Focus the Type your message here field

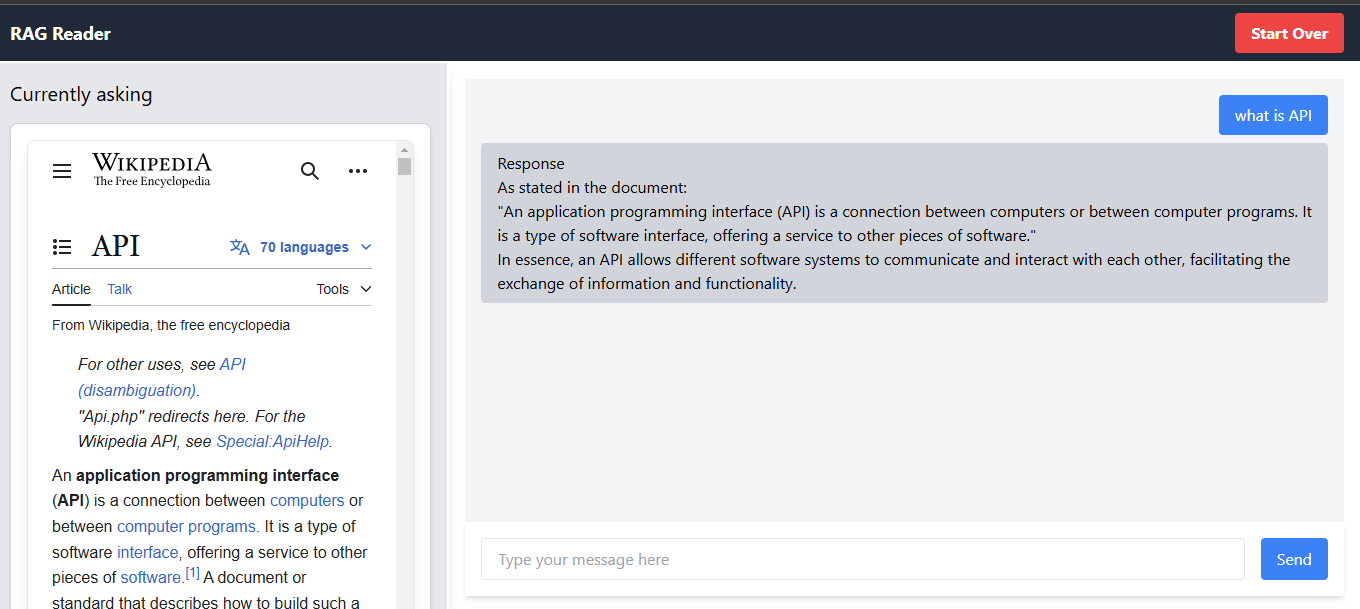tap(863, 559)
